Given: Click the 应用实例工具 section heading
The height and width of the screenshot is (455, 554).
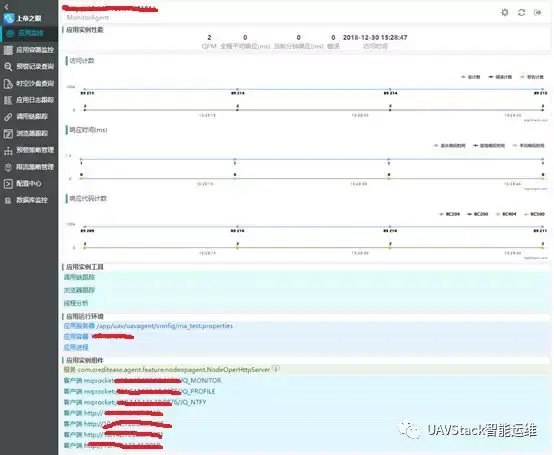Looking at the screenshot, I should pyautogui.click(x=84, y=267).
